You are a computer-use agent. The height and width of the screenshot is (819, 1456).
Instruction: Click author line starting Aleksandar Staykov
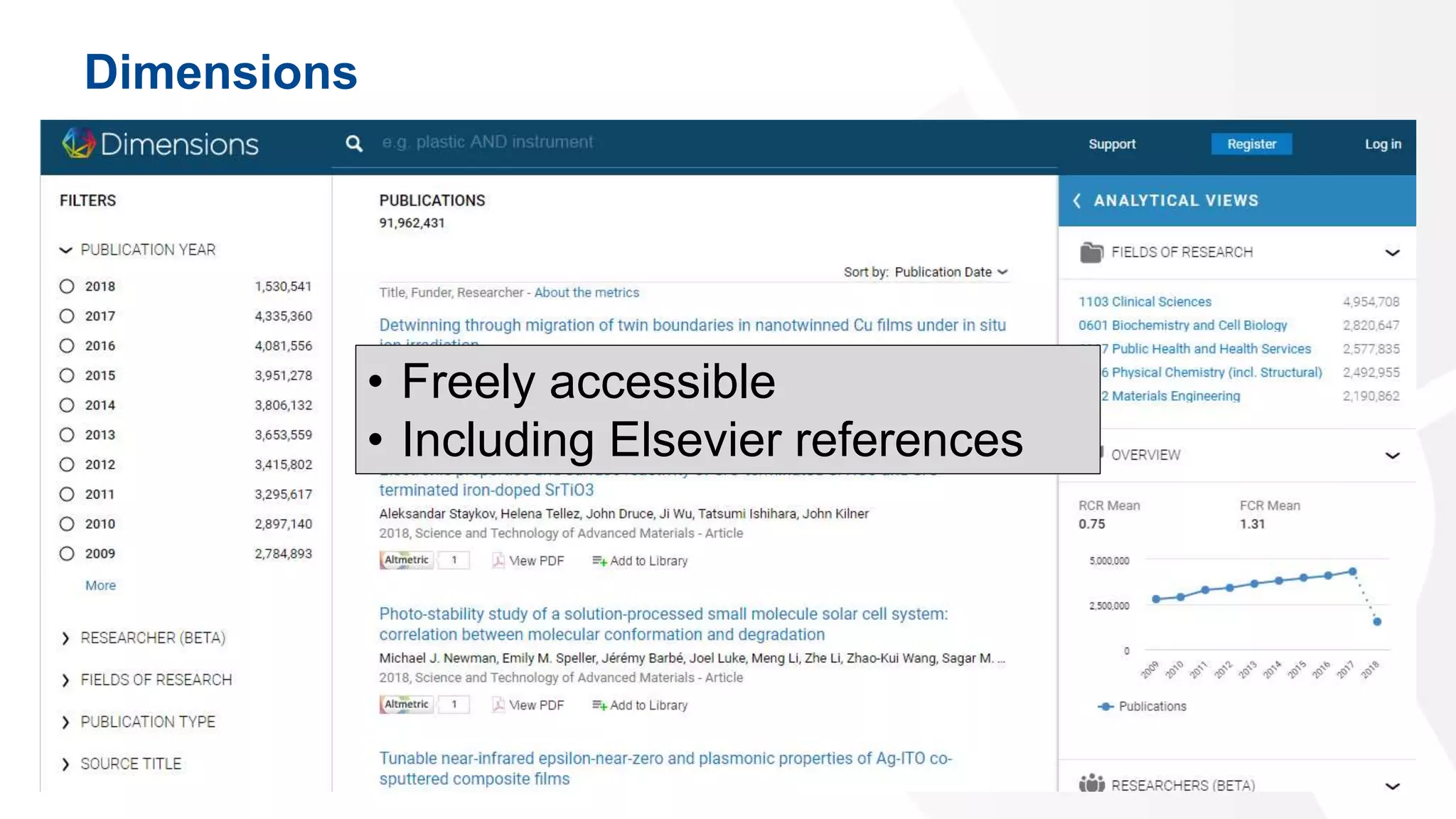pyautogui.click(x=623, y=513)
